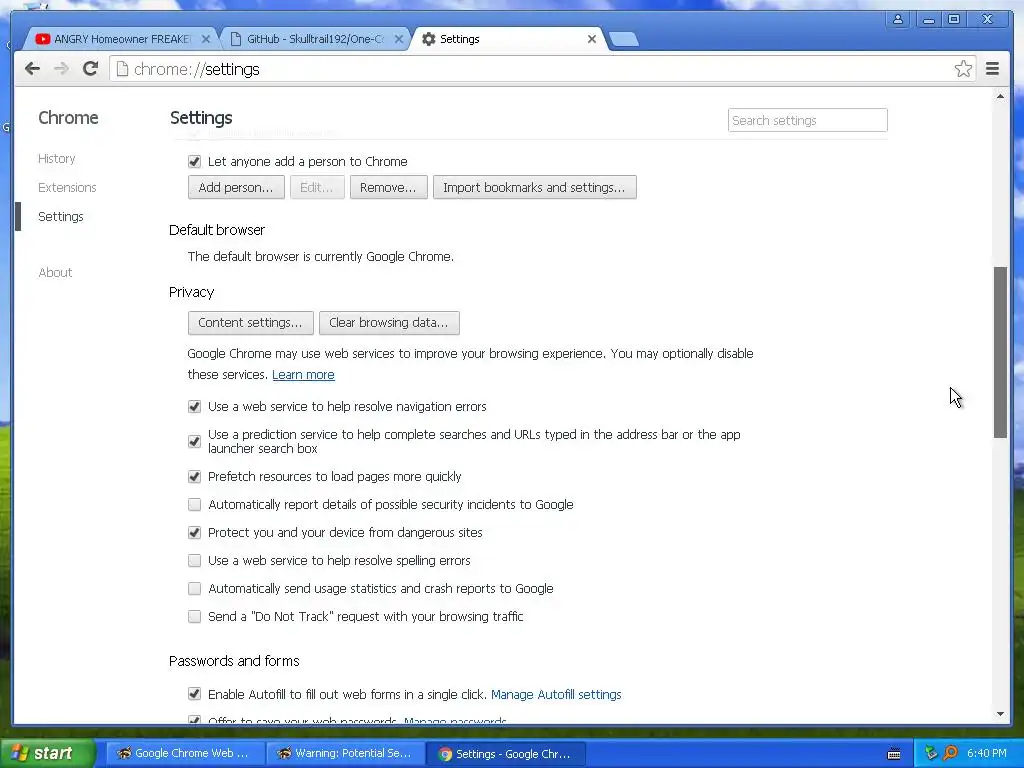Click the magnifier icon in system tray
The image size is (1024, 768).
pyautogui.click(x=950, y=753)
